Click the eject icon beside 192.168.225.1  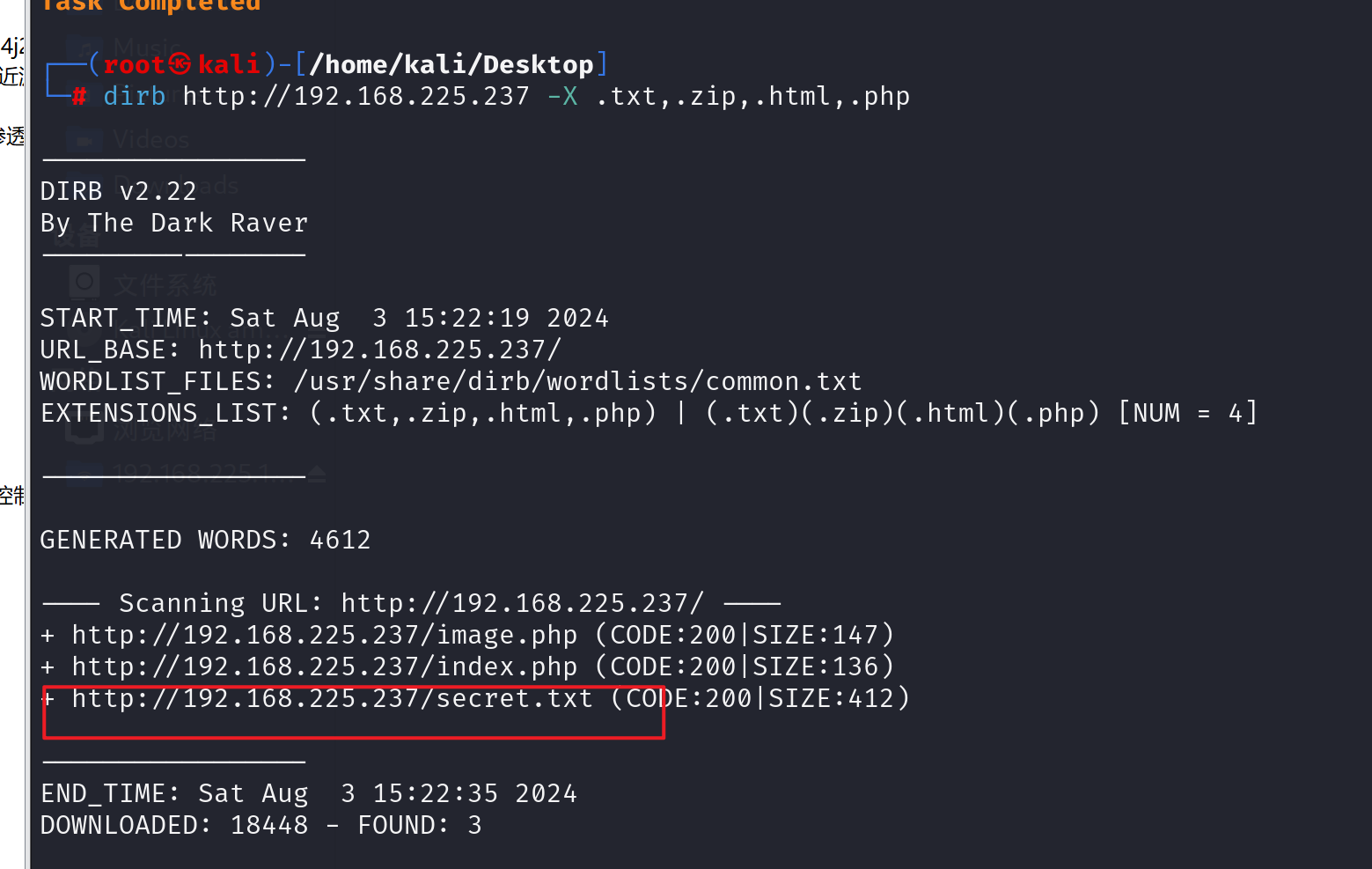tap(317, 475)
